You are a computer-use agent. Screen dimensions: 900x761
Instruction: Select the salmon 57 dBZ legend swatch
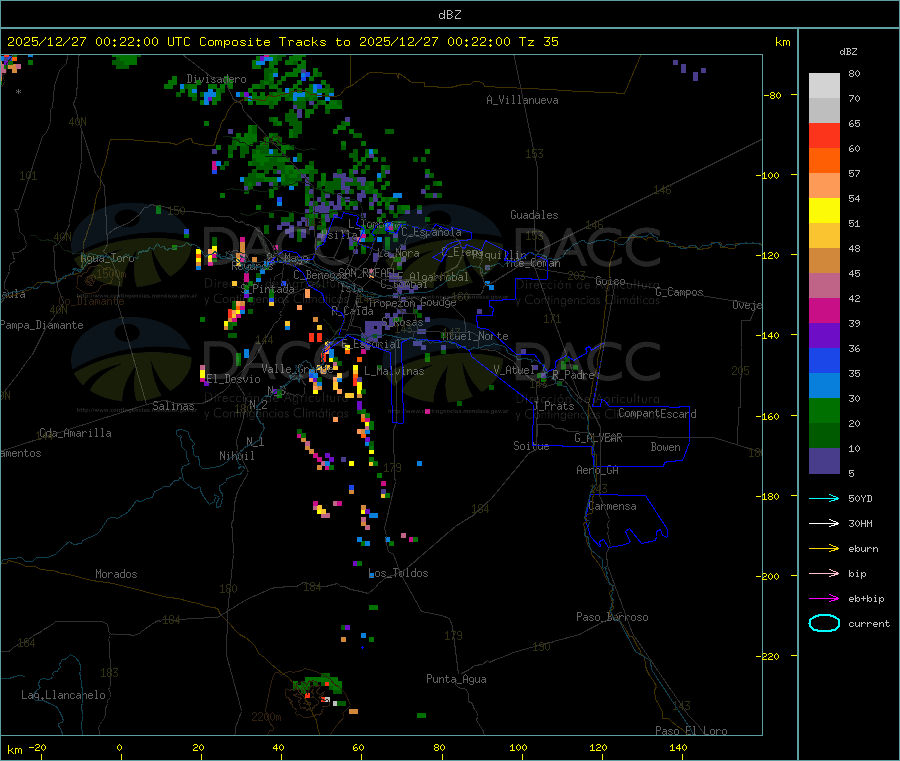pyautogui.click(x=824, y=185)
